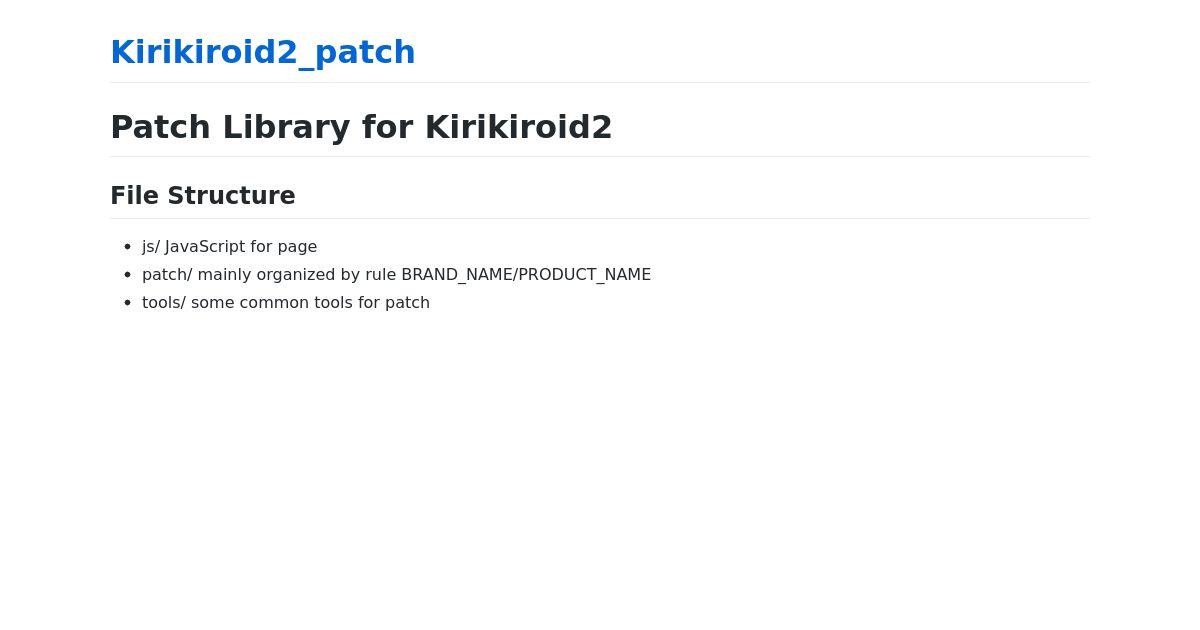
Task: Select the 'js/ JavaScript for page' list item
Action: click(229, 246)
